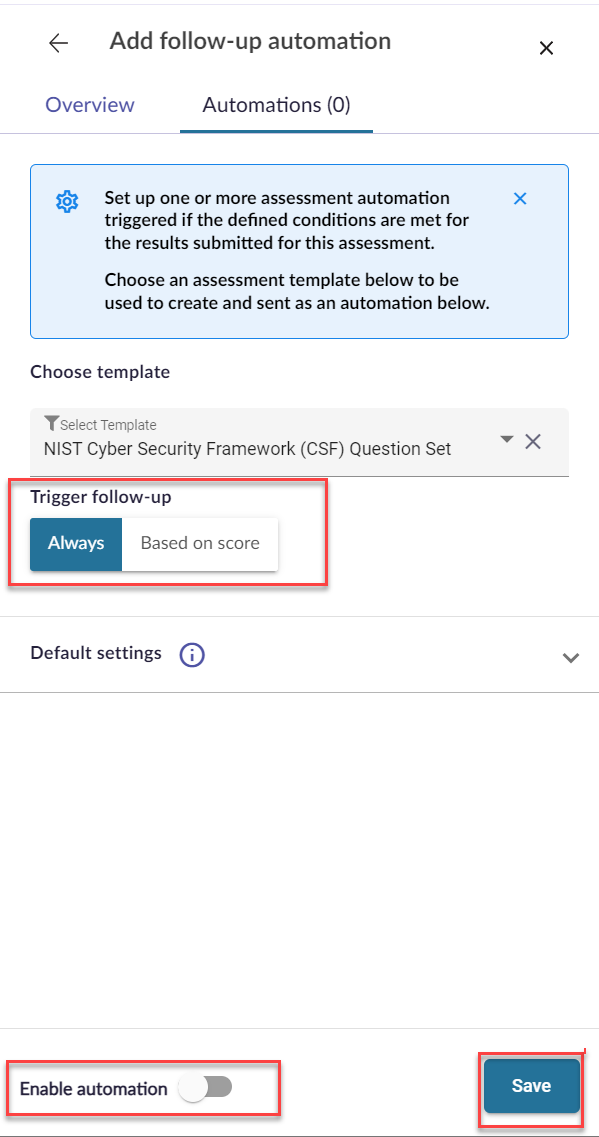Open the Automations (0) tab
599x1137 pixels.
pos(276,105)
